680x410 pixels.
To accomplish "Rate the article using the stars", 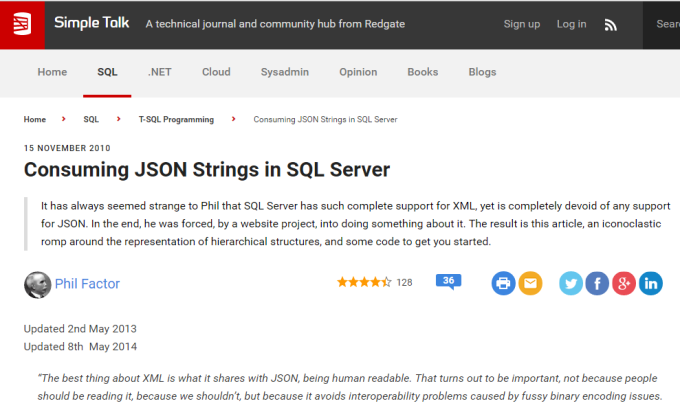I will coord(364,282).
